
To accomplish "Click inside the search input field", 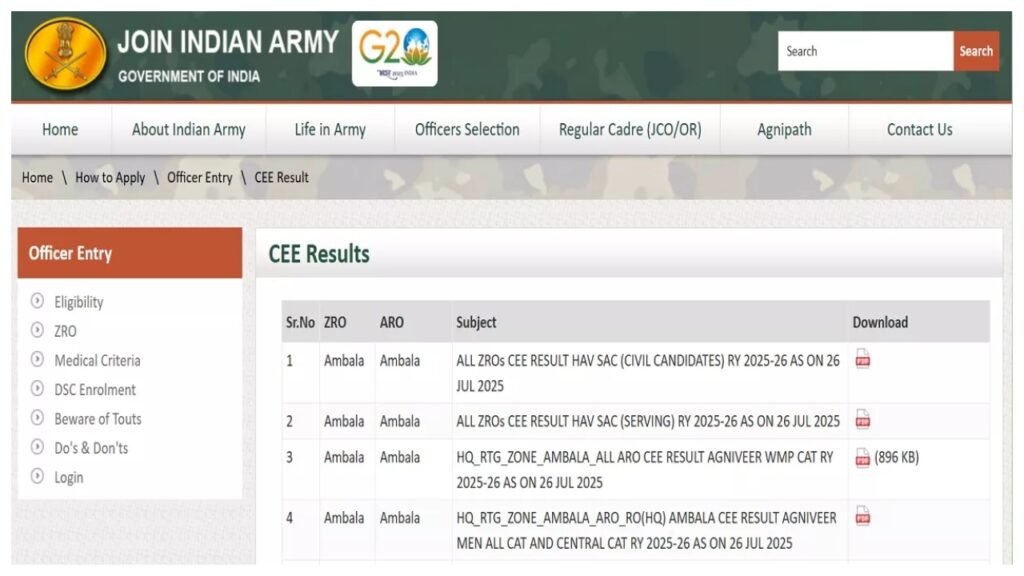I will [865, 51].
